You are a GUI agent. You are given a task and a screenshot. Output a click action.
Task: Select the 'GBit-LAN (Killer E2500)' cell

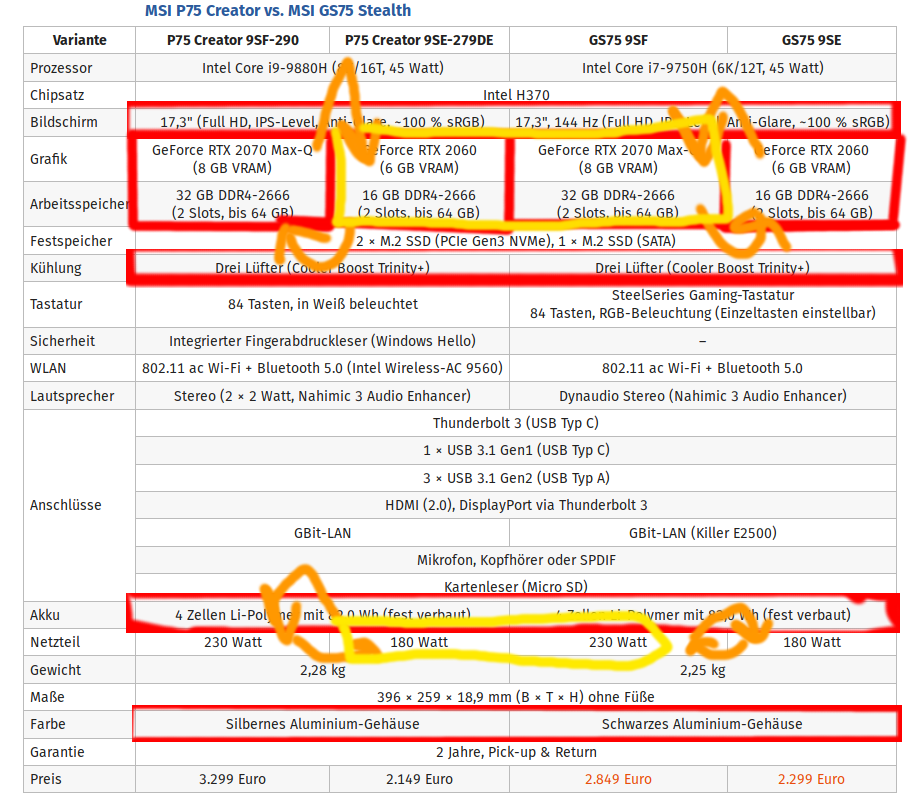coord(703,533)
